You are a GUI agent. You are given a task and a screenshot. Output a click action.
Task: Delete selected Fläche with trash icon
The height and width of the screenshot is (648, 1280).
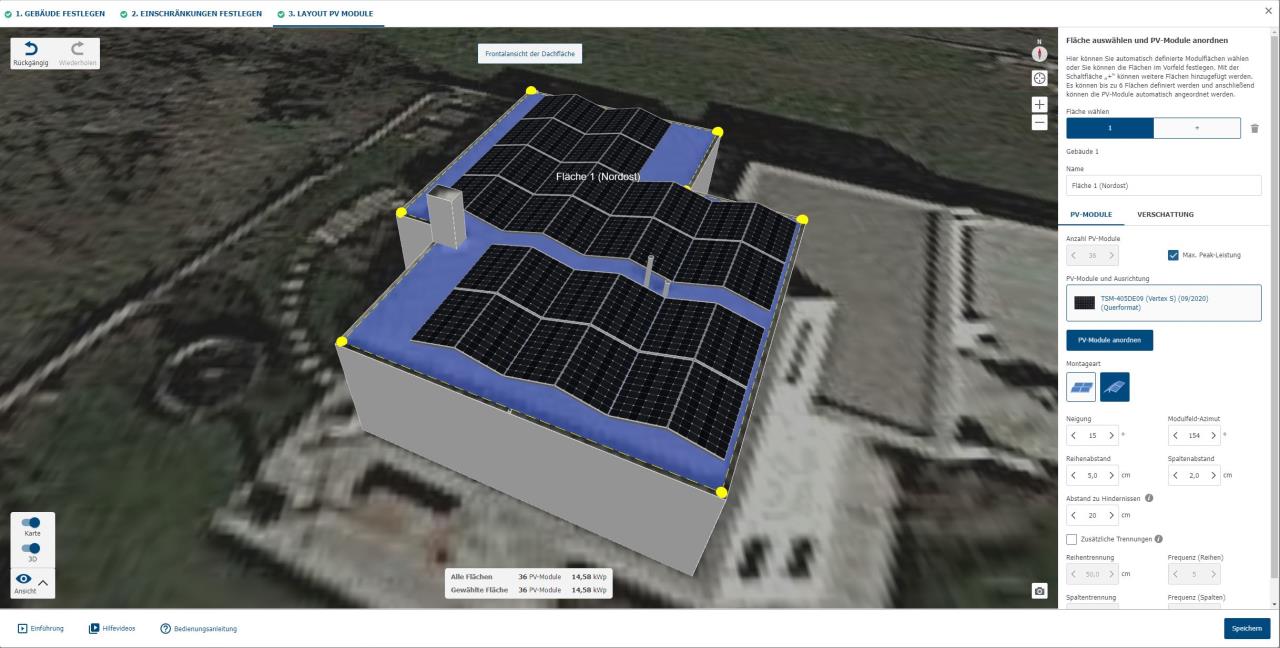[1255, 128]
